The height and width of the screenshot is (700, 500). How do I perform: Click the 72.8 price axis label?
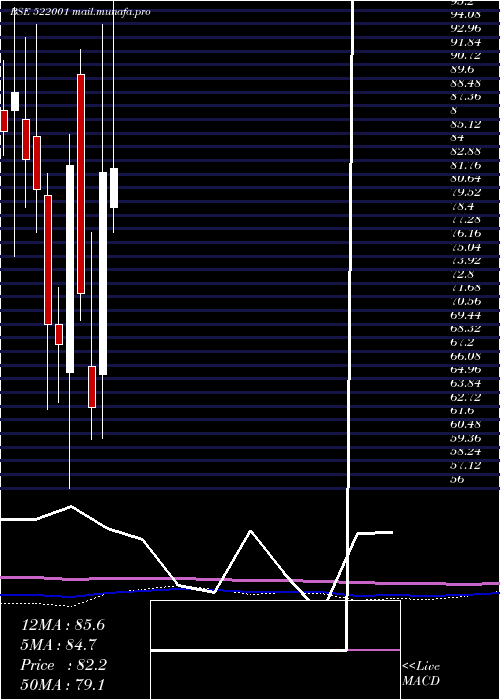[x=462, y=274]
